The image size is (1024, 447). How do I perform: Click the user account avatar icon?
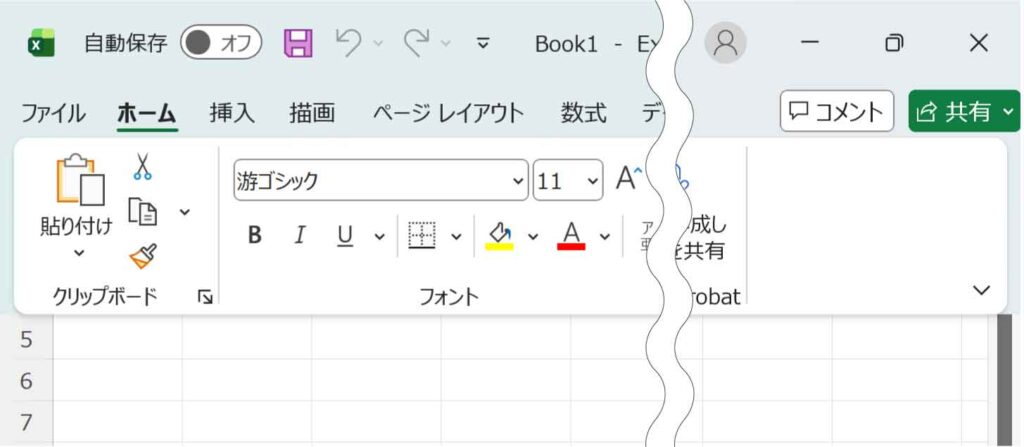tap(725, 43)
